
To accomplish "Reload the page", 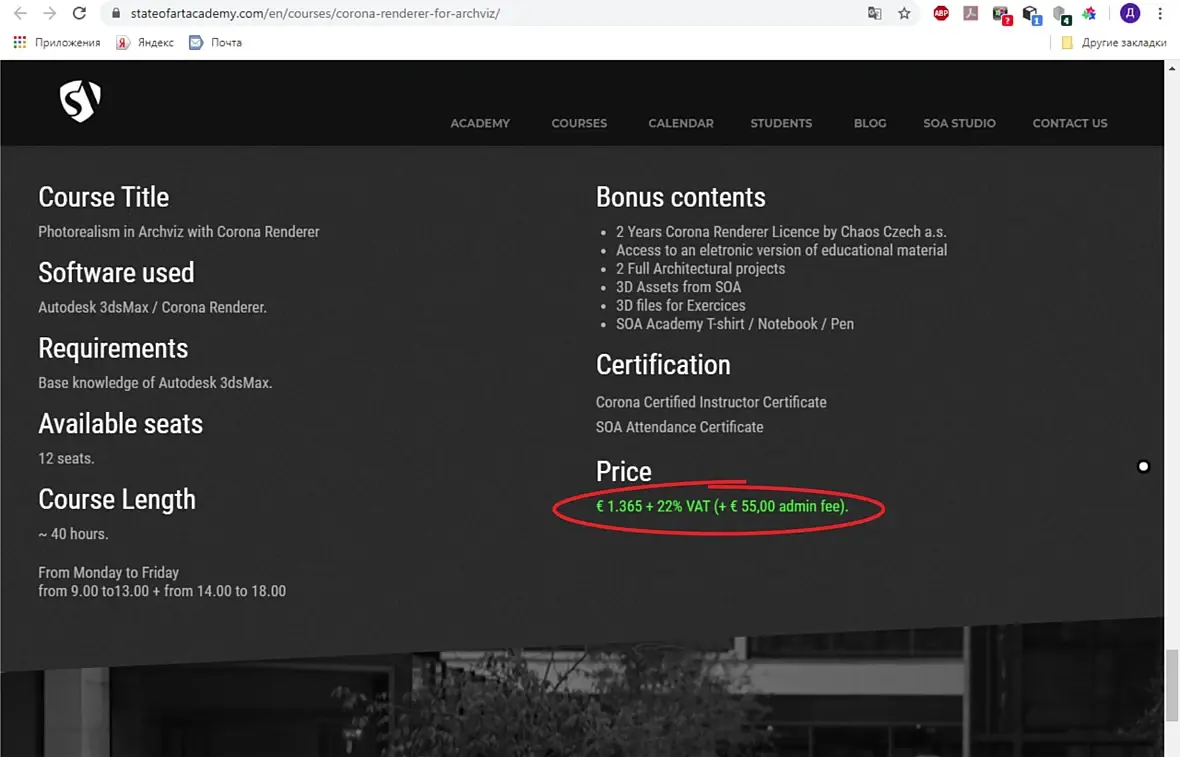I will pyautogui.click(x=79, y=13).
